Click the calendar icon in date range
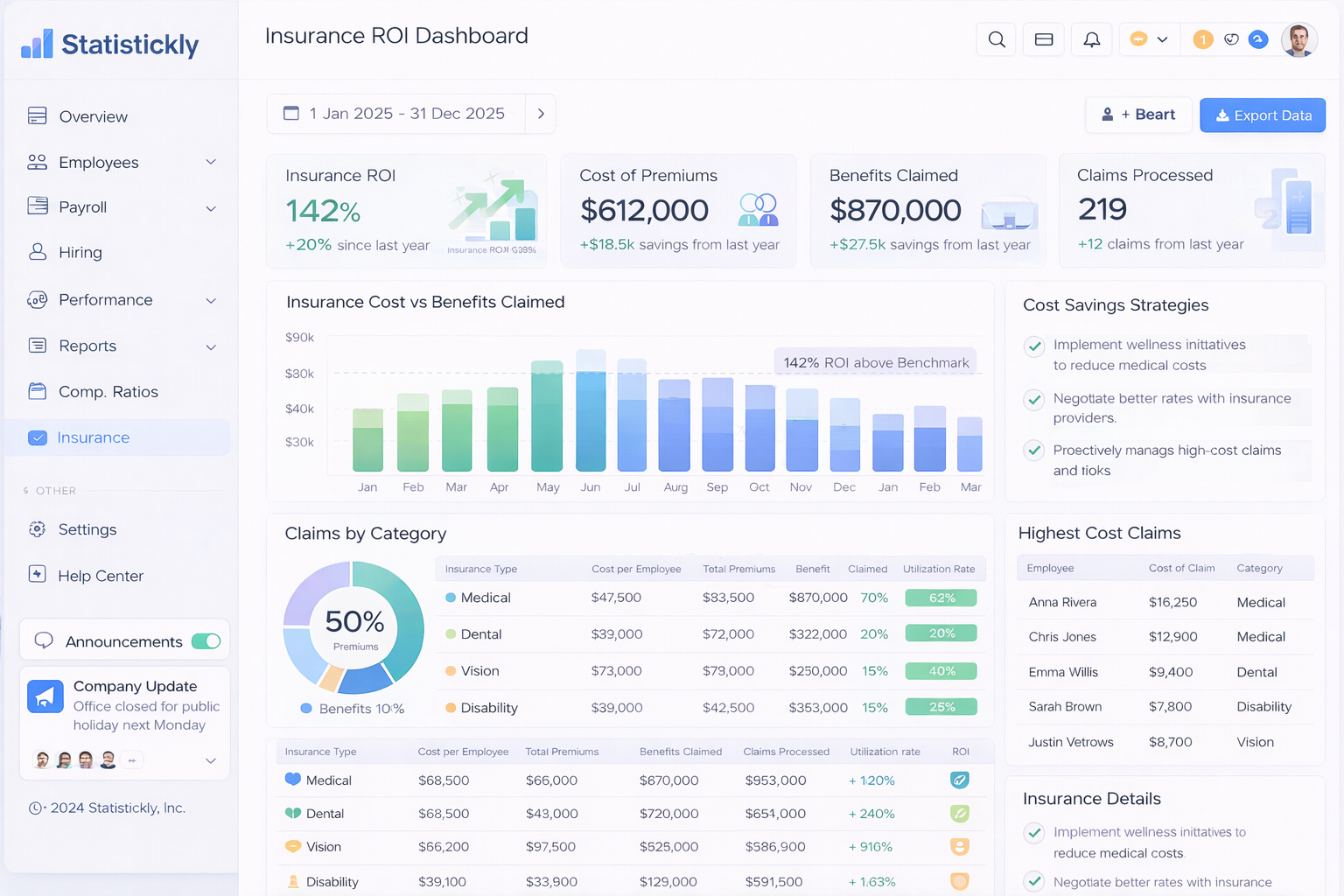The height and width of the screenshot is (896, 1344). coord(291,114)
